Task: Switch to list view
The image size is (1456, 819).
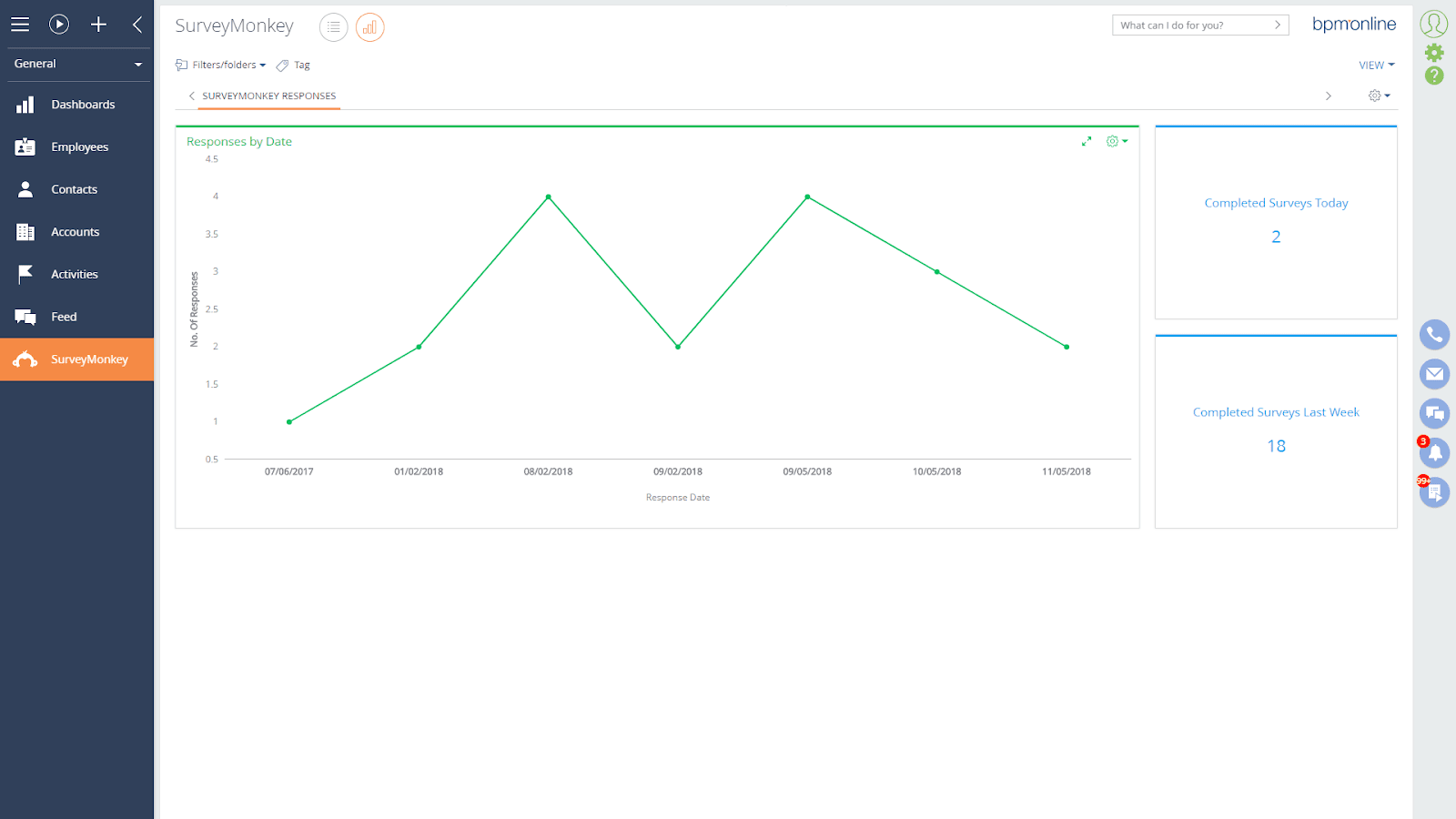Action: click(334, 27)
